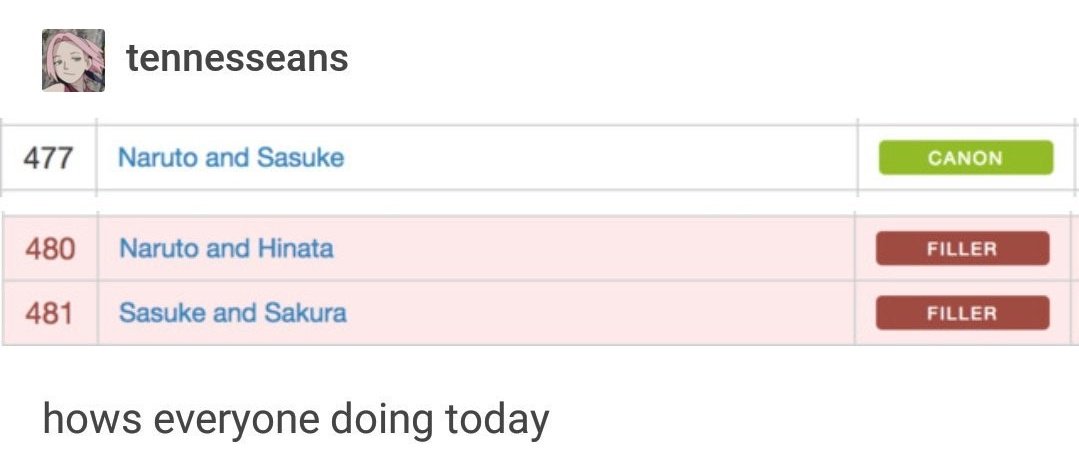Open the Sasuke and Sakura episode link
This screenshot has width=1079, height=455.
(x=233, y=313)
